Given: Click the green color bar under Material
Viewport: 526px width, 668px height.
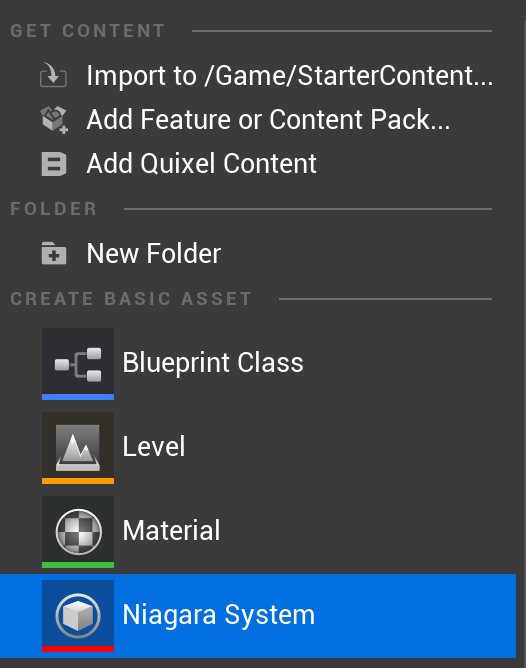Looking at the screenshot, I should tap(78, 565).
